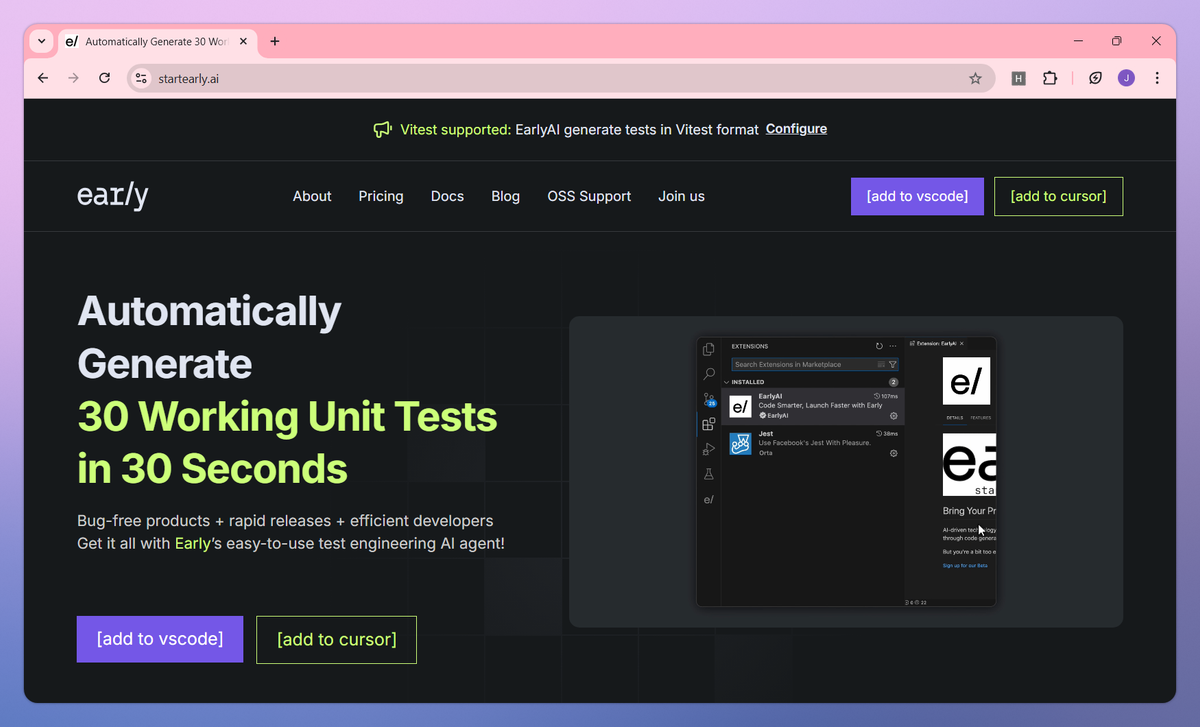Click the Extensions icon in the VS Code demo sidebar

tap(709, 424)
